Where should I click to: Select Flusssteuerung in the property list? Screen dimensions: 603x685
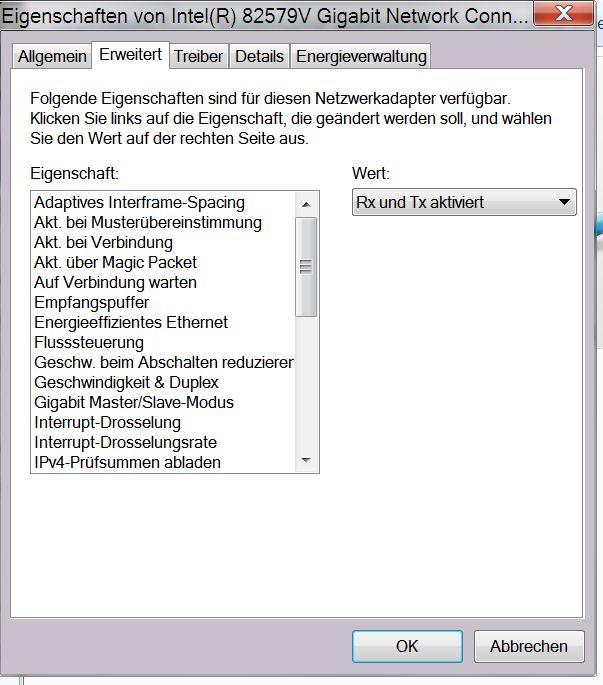[x=163, y=342]
